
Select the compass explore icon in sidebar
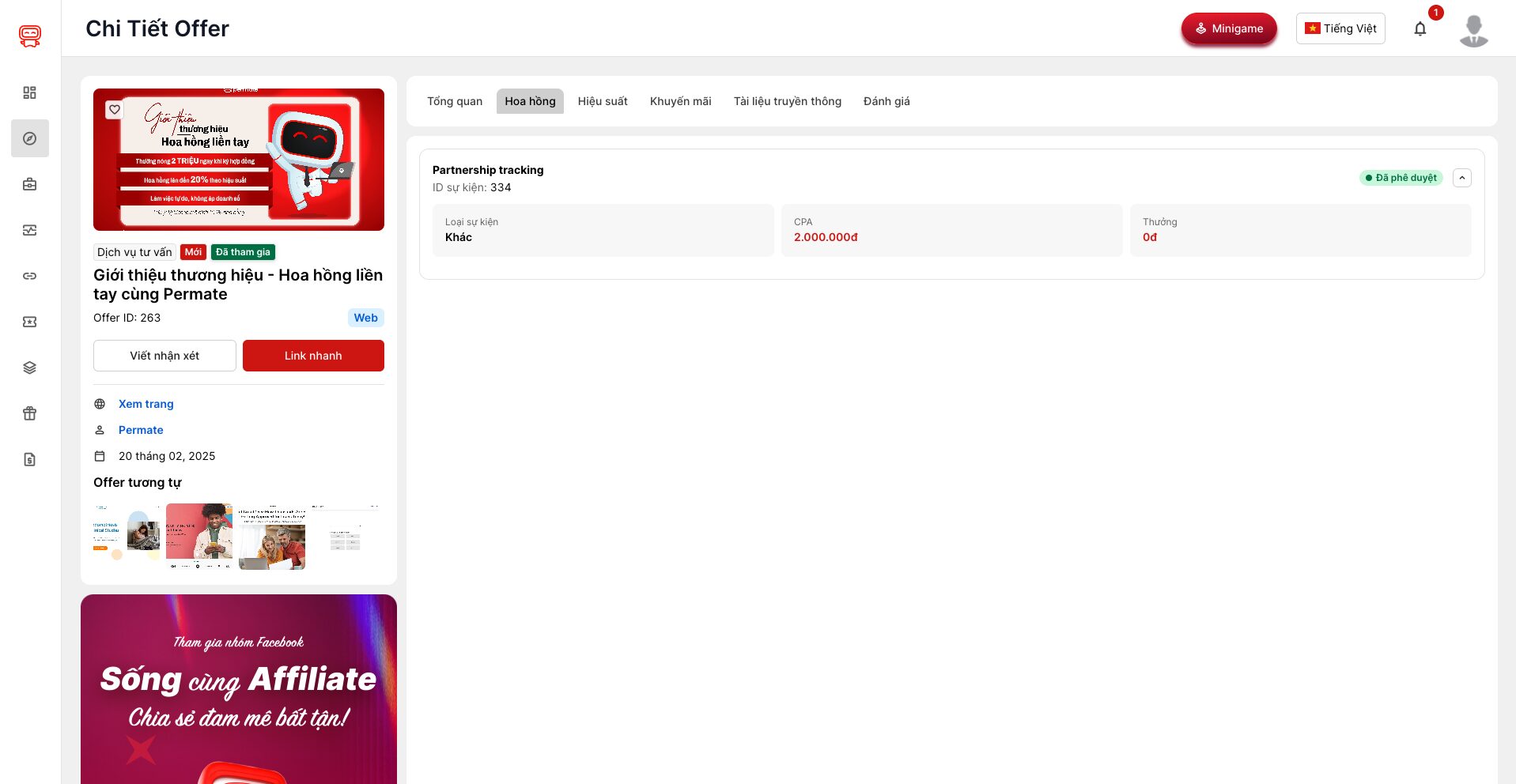click(x=30, y=138)
